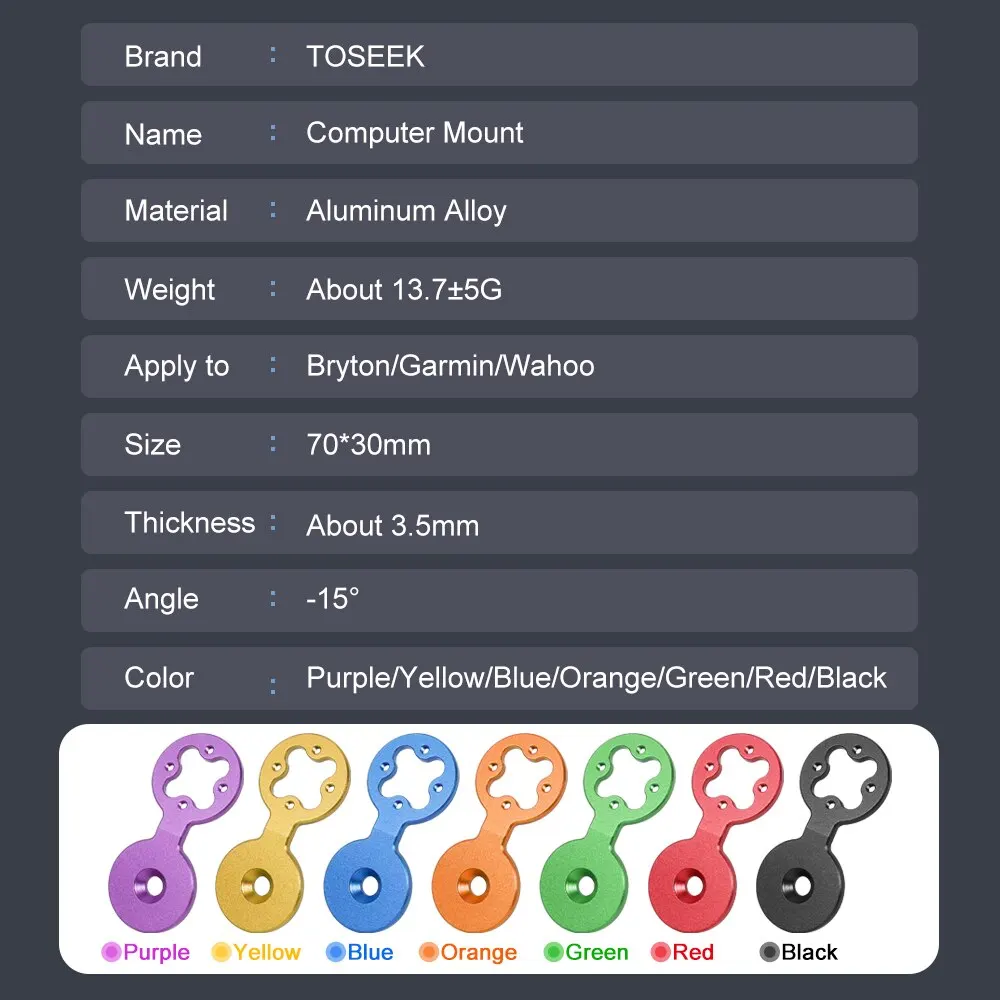
Task: Click the blue computer mount image
Action: point(391,832)
